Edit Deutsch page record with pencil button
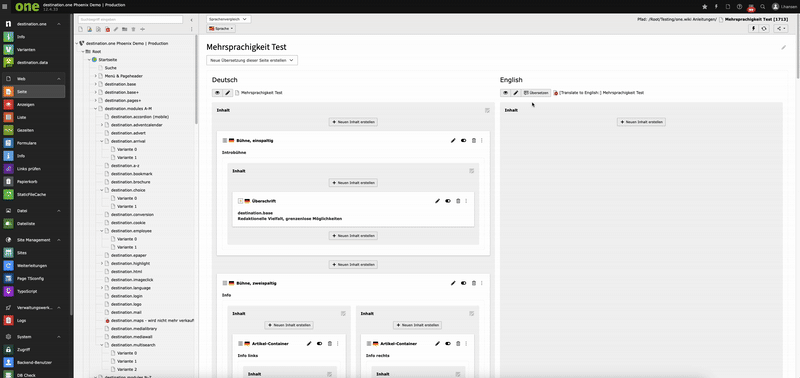This screenshot has width=800, height=378. (228, 93)
